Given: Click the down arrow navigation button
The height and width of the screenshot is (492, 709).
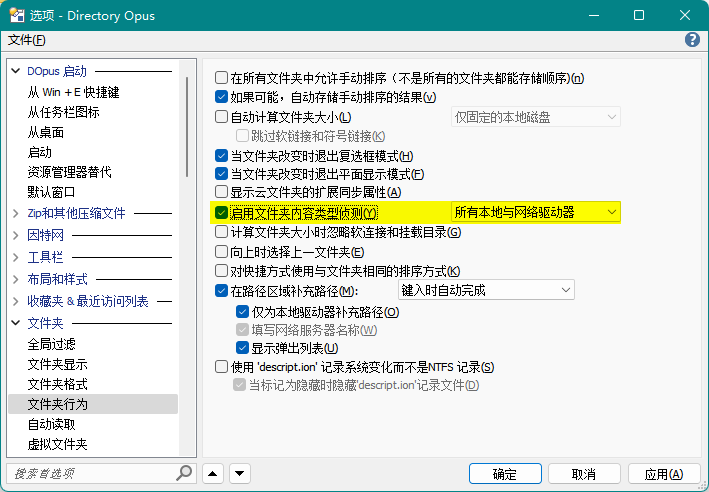Looking at the screenshot, I should 240,473.
